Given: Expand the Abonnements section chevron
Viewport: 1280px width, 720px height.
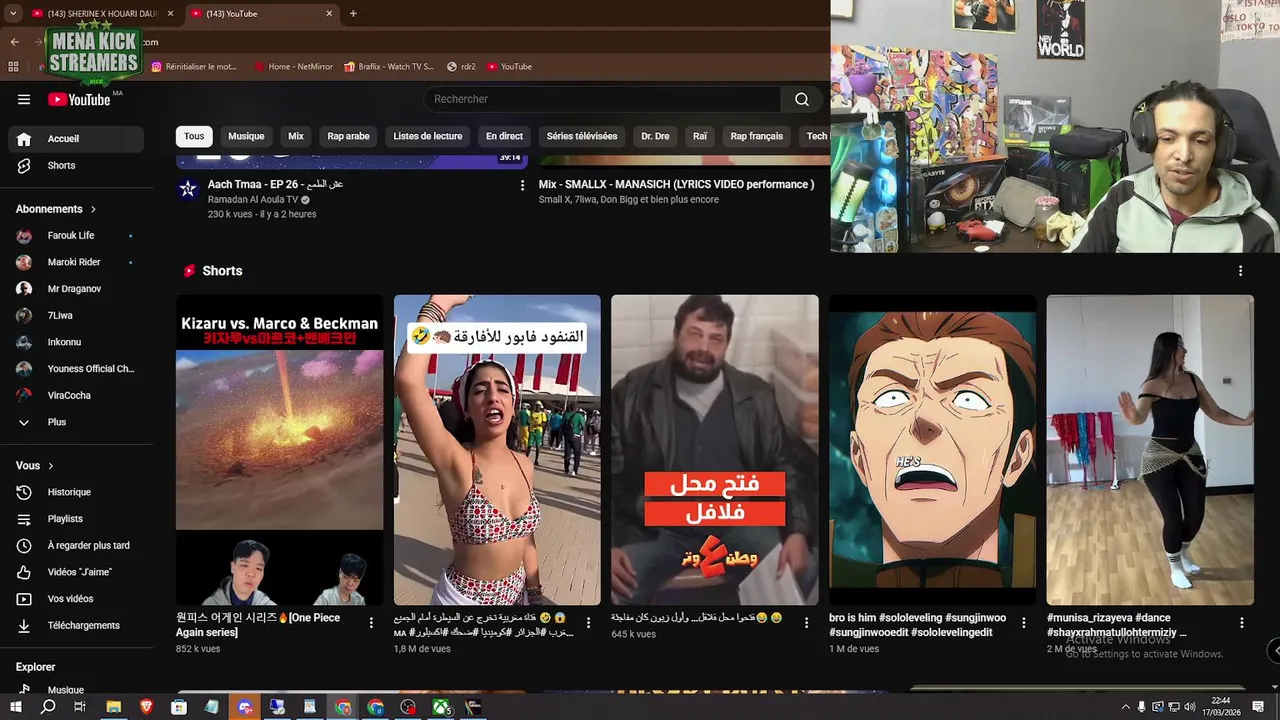Looking at the screenshot, I should [93, 209].
